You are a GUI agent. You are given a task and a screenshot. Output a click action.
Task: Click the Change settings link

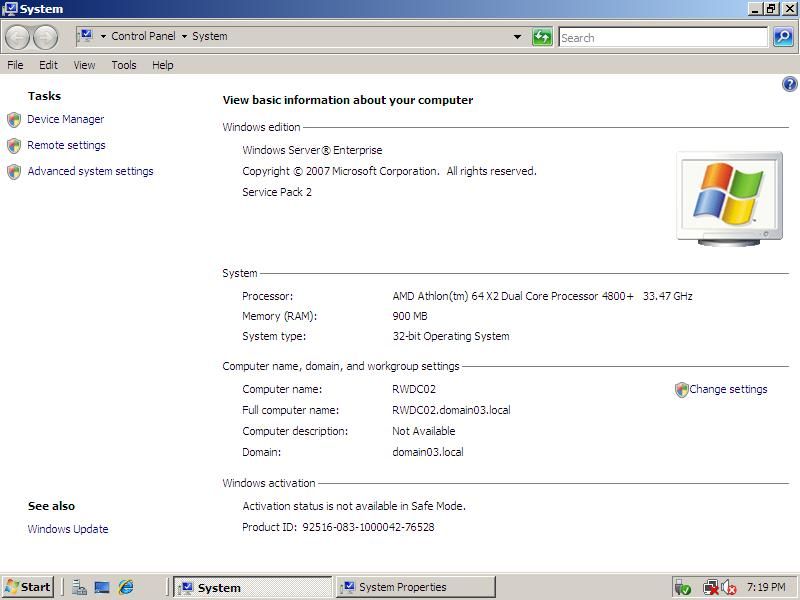(728, 389)
